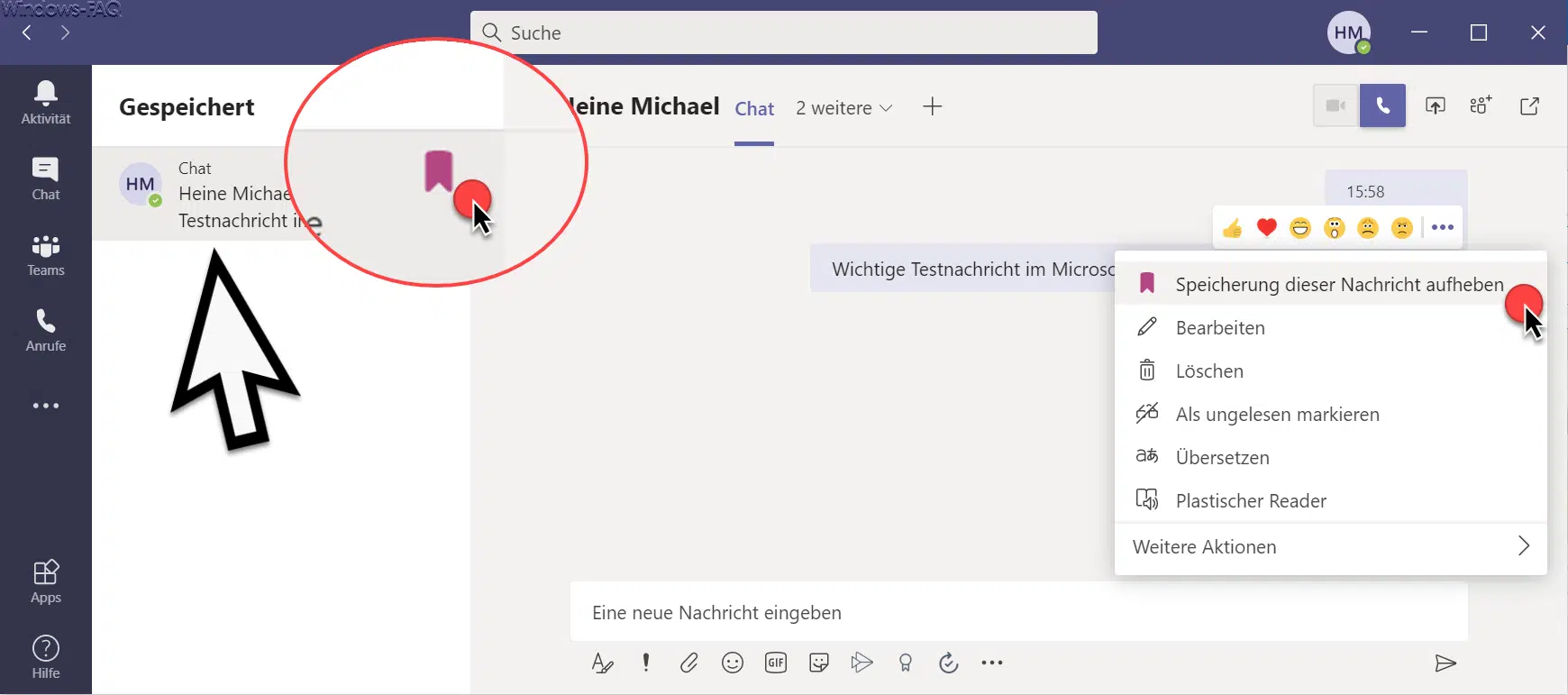Open more reaction options ellipsis
Screen dimensions: 1568x695
point(1443,228)
